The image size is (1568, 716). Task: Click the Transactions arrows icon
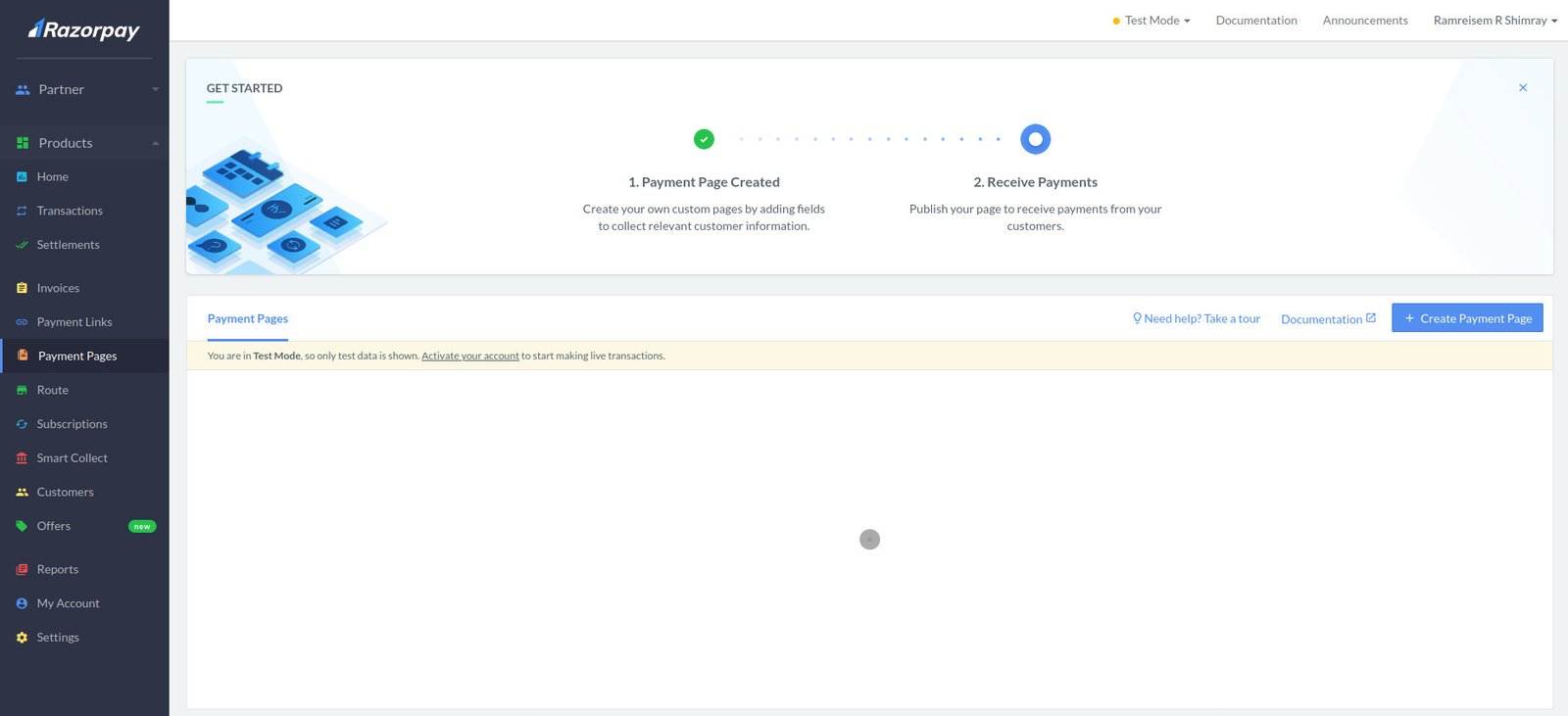(22, 211)
